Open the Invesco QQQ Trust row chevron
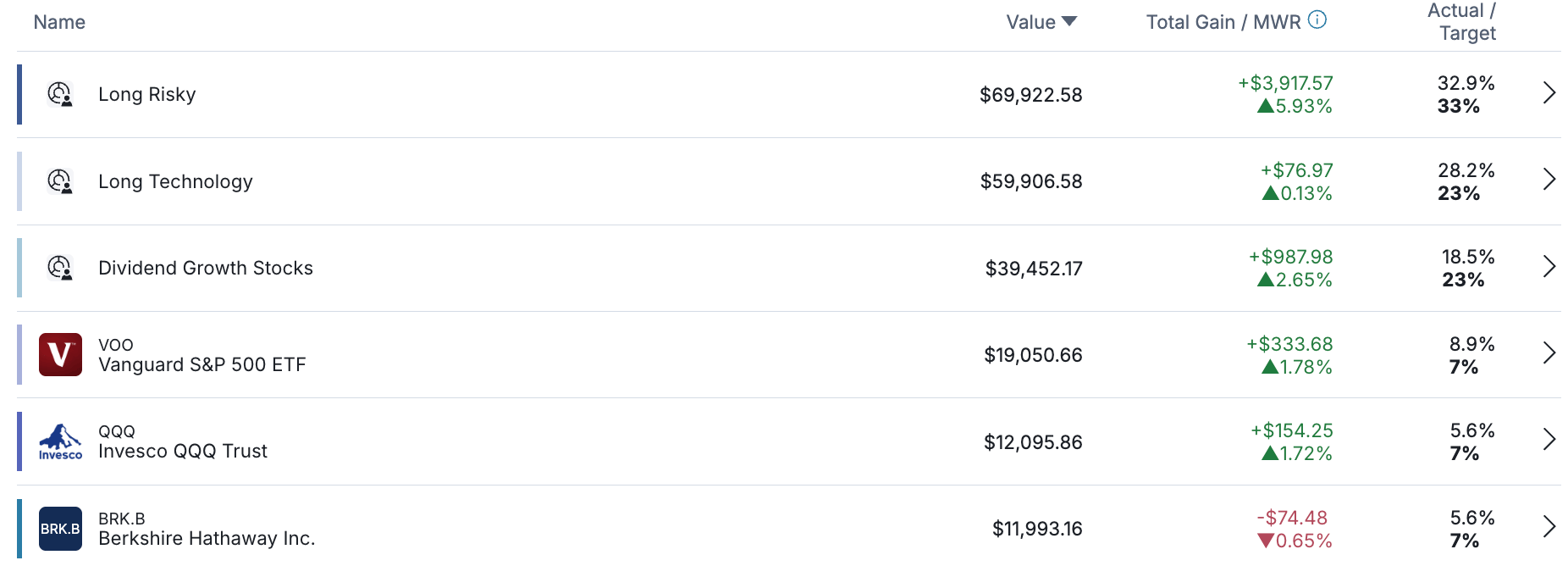Image resolution: width=1568 pixels, height=566 pixels. click(1549, 440)
